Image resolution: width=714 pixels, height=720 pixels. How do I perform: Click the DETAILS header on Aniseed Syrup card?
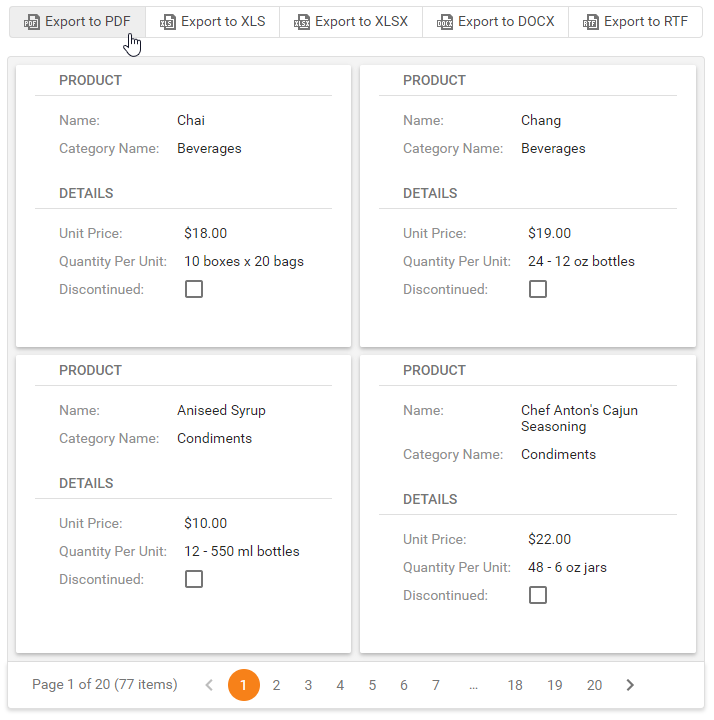point(86,483)
